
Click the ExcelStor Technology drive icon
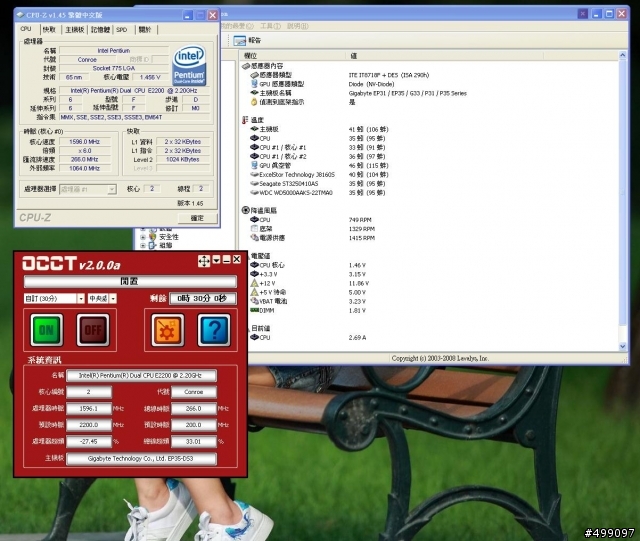(x=254, y=174)
